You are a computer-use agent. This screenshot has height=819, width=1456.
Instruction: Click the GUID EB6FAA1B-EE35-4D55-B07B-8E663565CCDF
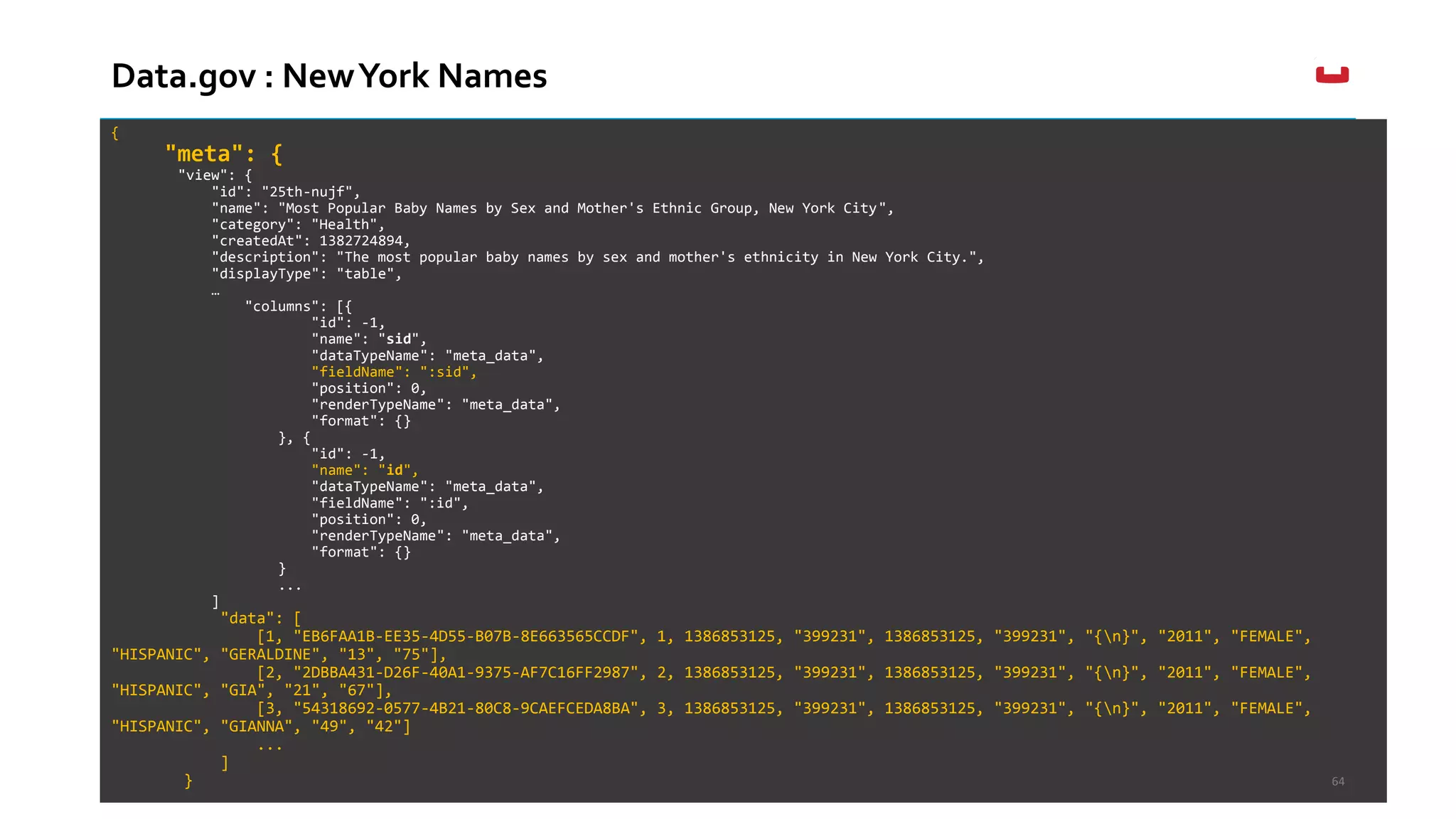coord(466,636)
